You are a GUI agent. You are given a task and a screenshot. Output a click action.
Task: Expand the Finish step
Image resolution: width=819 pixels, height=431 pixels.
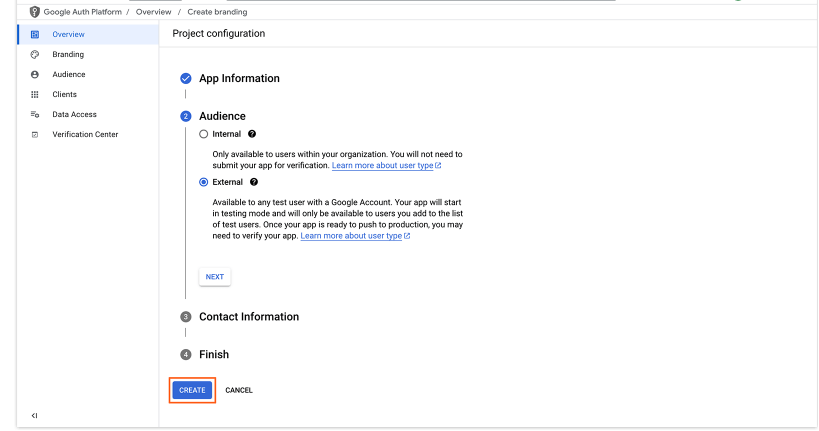(x=214, y=354)
